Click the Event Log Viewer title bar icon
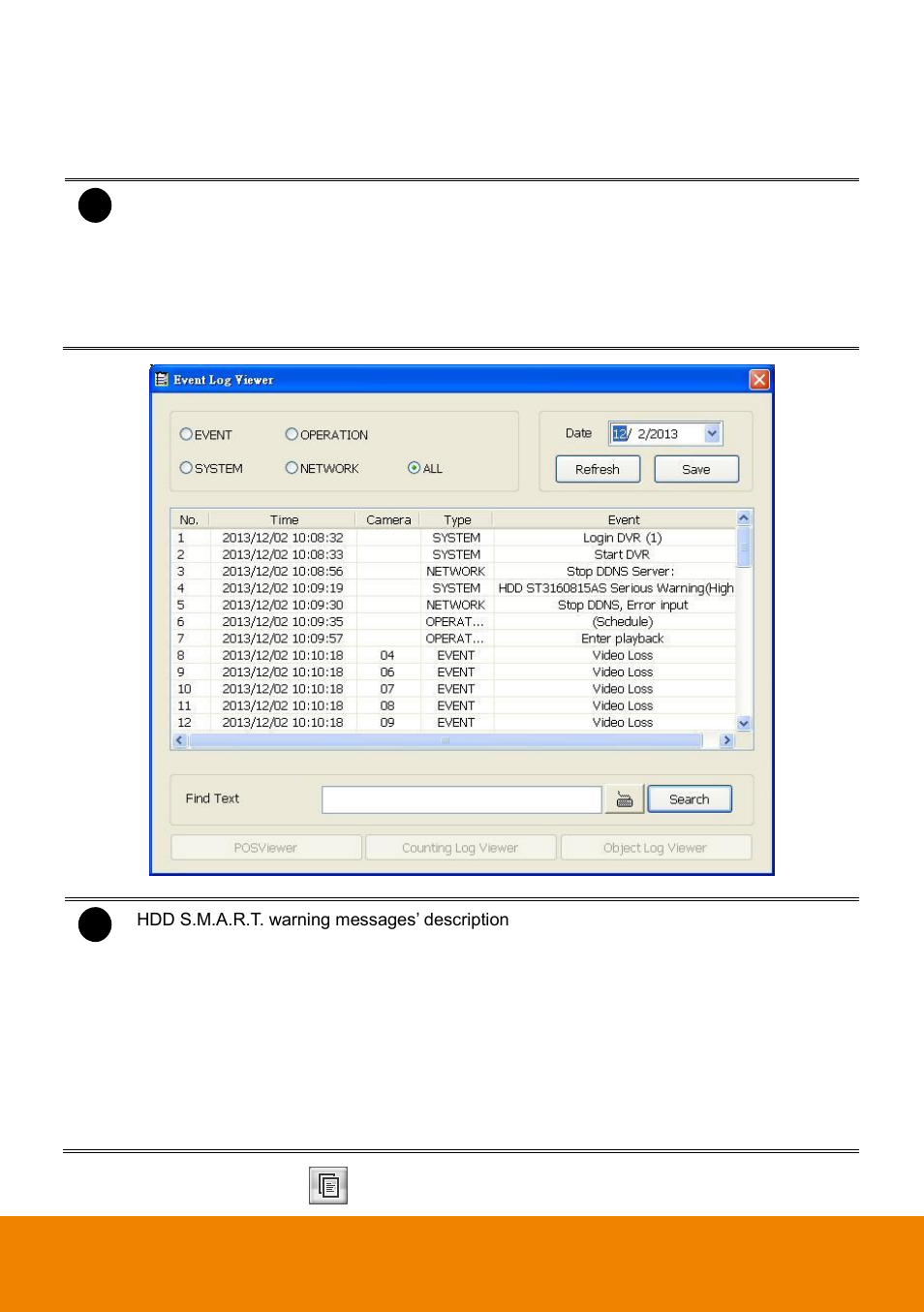Screen dimensions: 924x1312 click(x=162, y=380)
